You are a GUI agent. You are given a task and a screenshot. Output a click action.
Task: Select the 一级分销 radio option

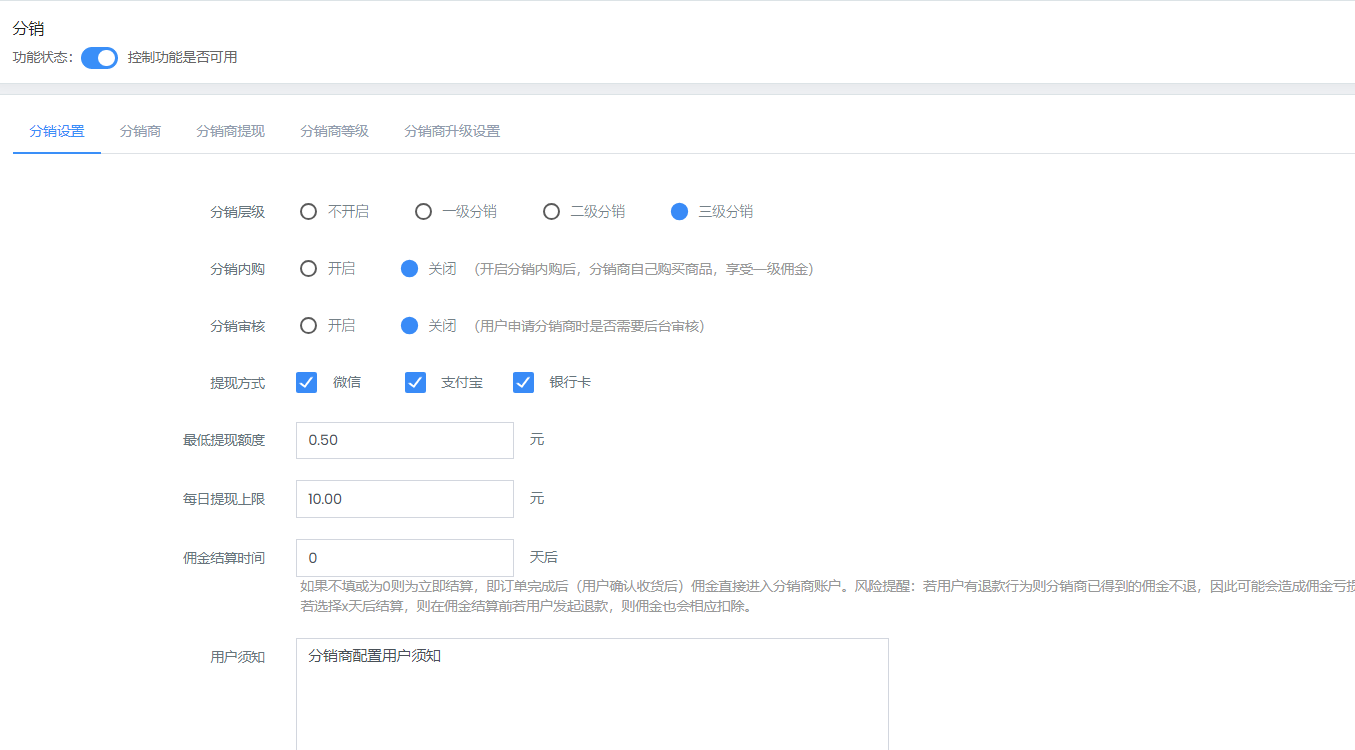pyautogui.click(x=424, y=212)
